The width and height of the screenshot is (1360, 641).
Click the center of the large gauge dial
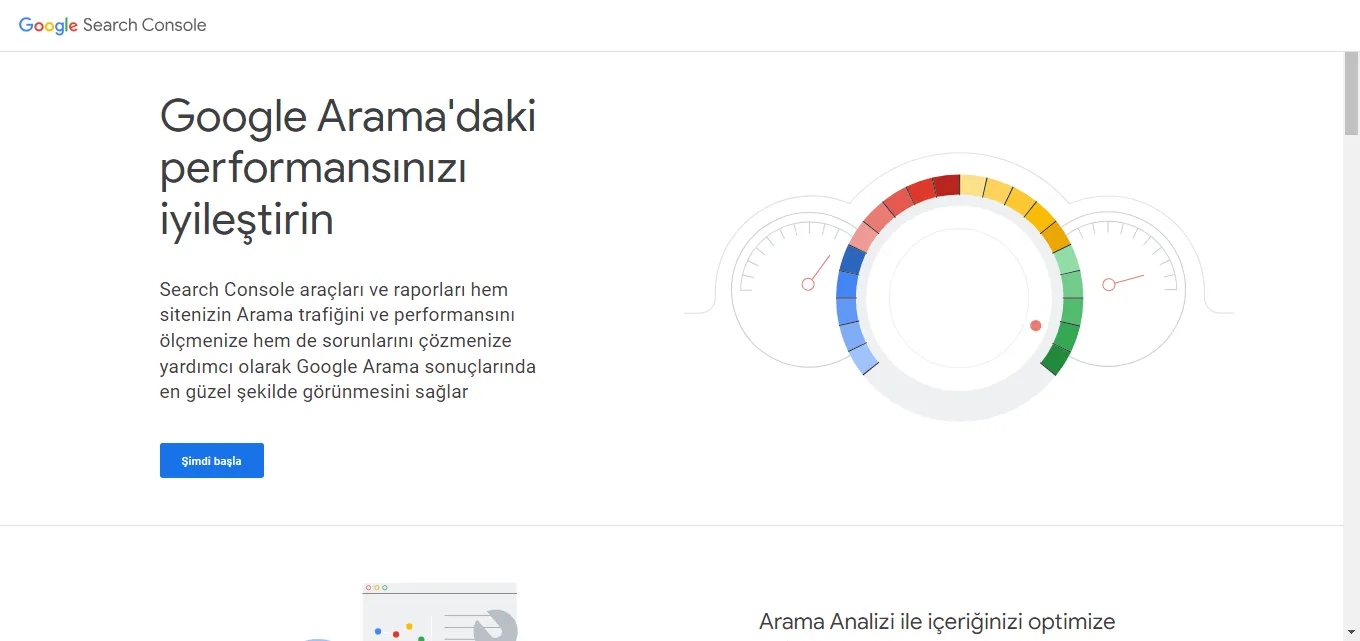(959, 298)
